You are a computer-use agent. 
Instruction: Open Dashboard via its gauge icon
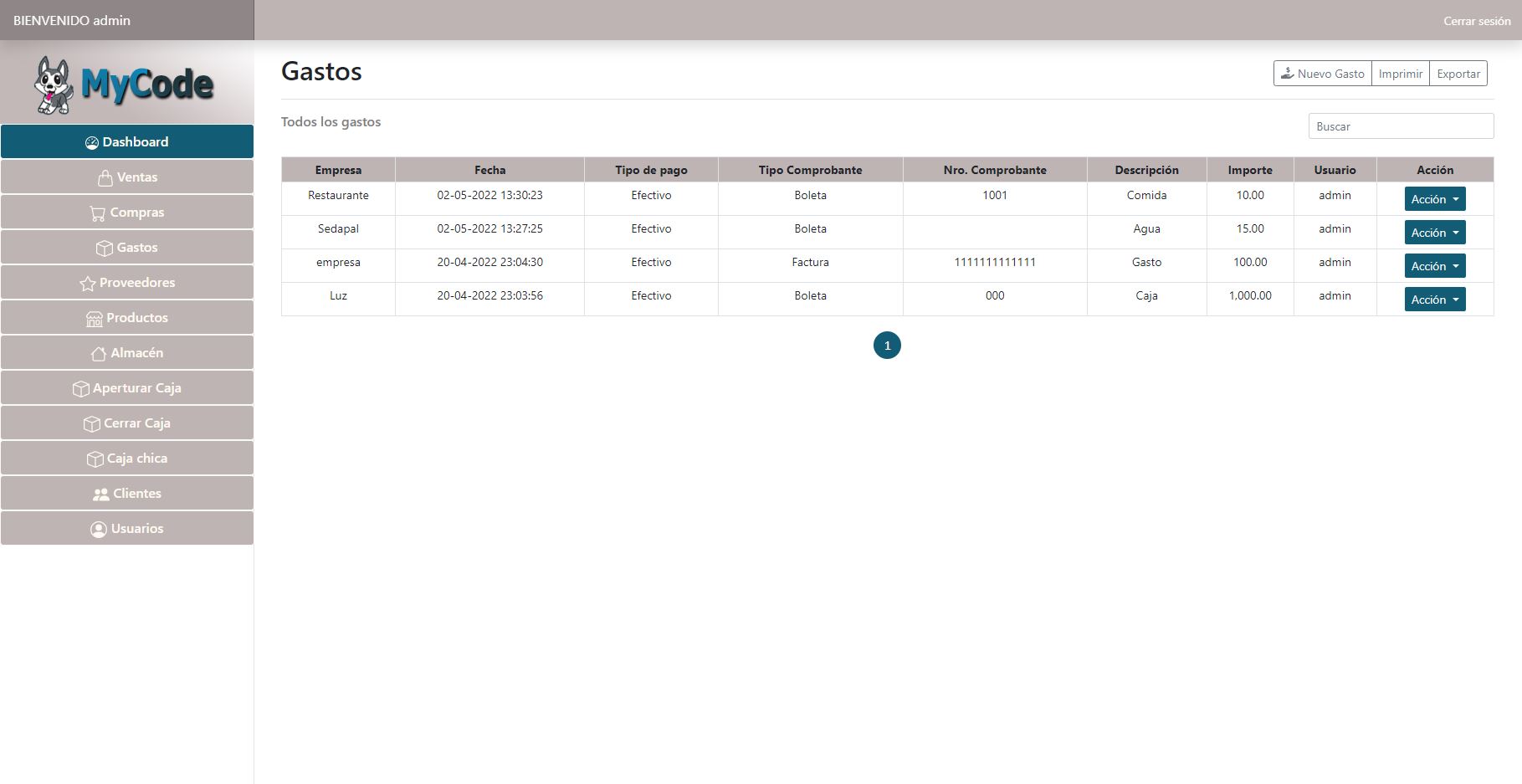pos(92,143)
